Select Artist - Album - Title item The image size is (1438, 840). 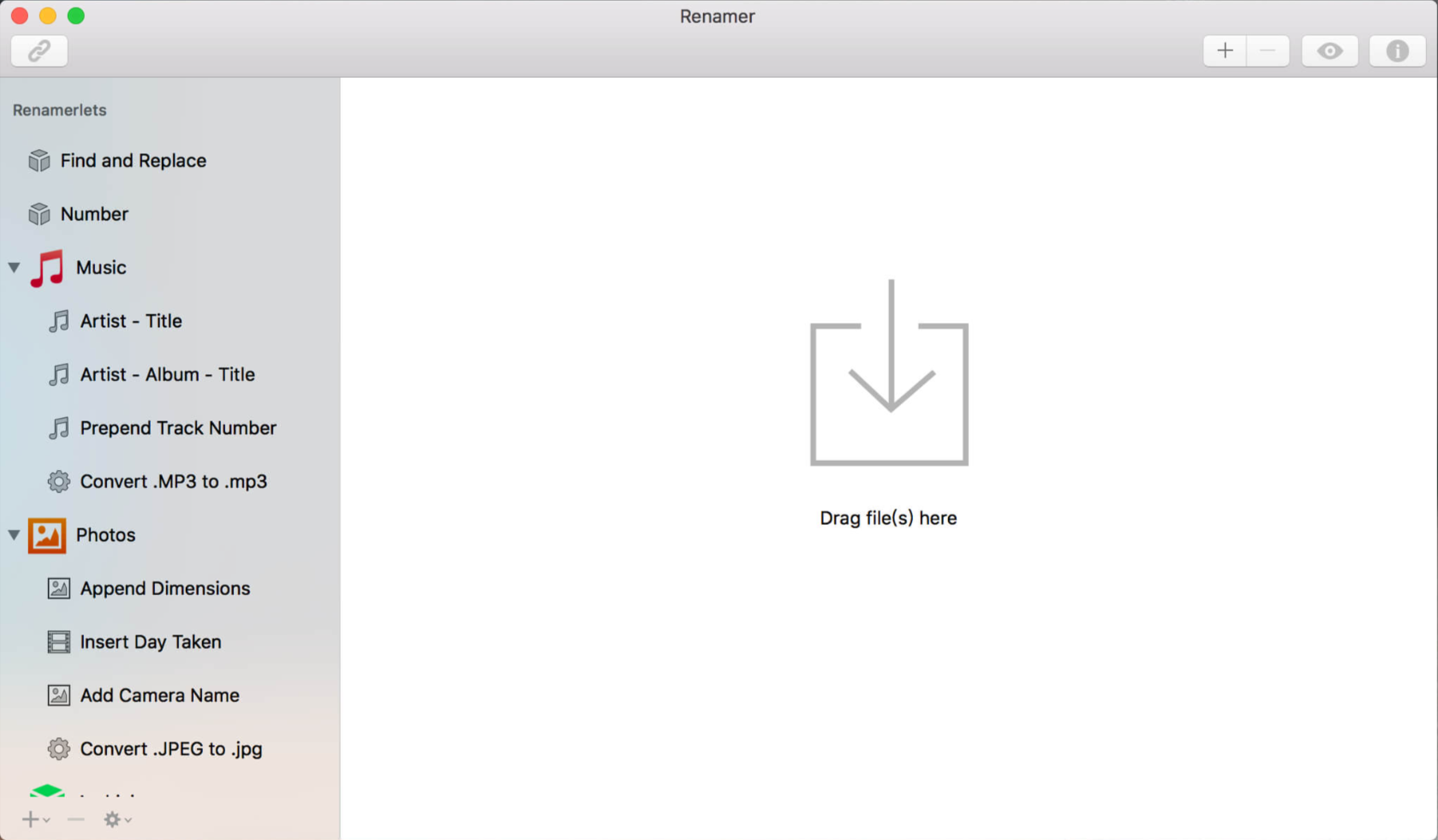click(x=167, y=375)
